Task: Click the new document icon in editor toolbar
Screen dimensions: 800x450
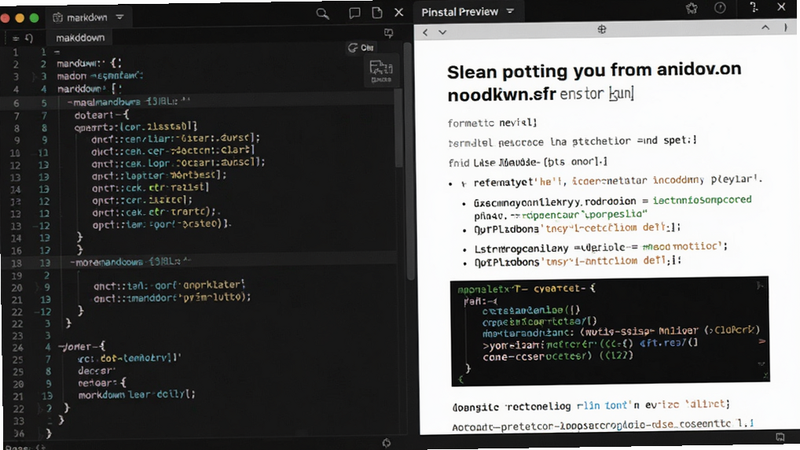Action: [x=377, y=13]
